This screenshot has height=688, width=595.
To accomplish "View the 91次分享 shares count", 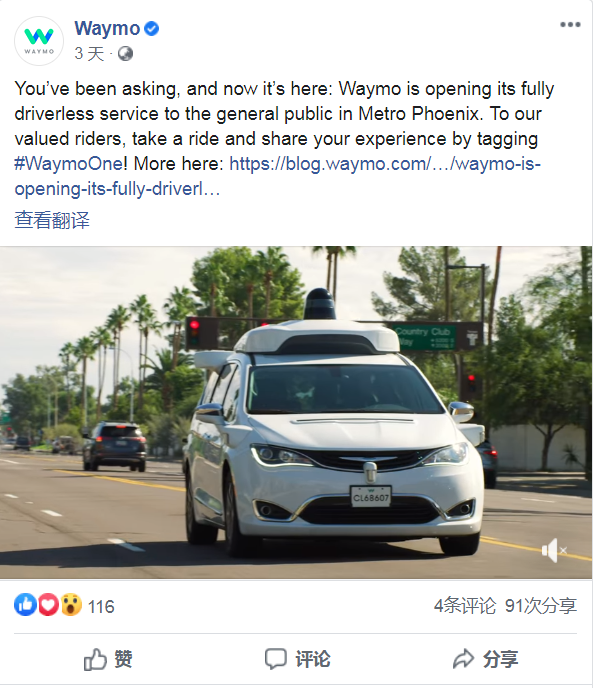I will point(541,606).
